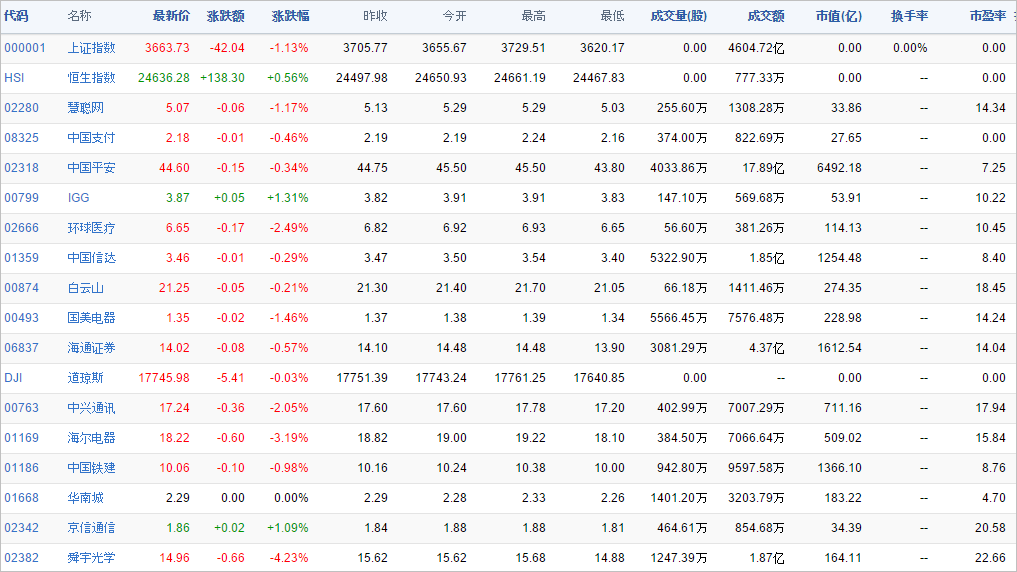Image resolution: width=1017 pixels, height=572 pixels.
Task: Select 上证指数 latest price 3663.73
Action: pos(167,48)
